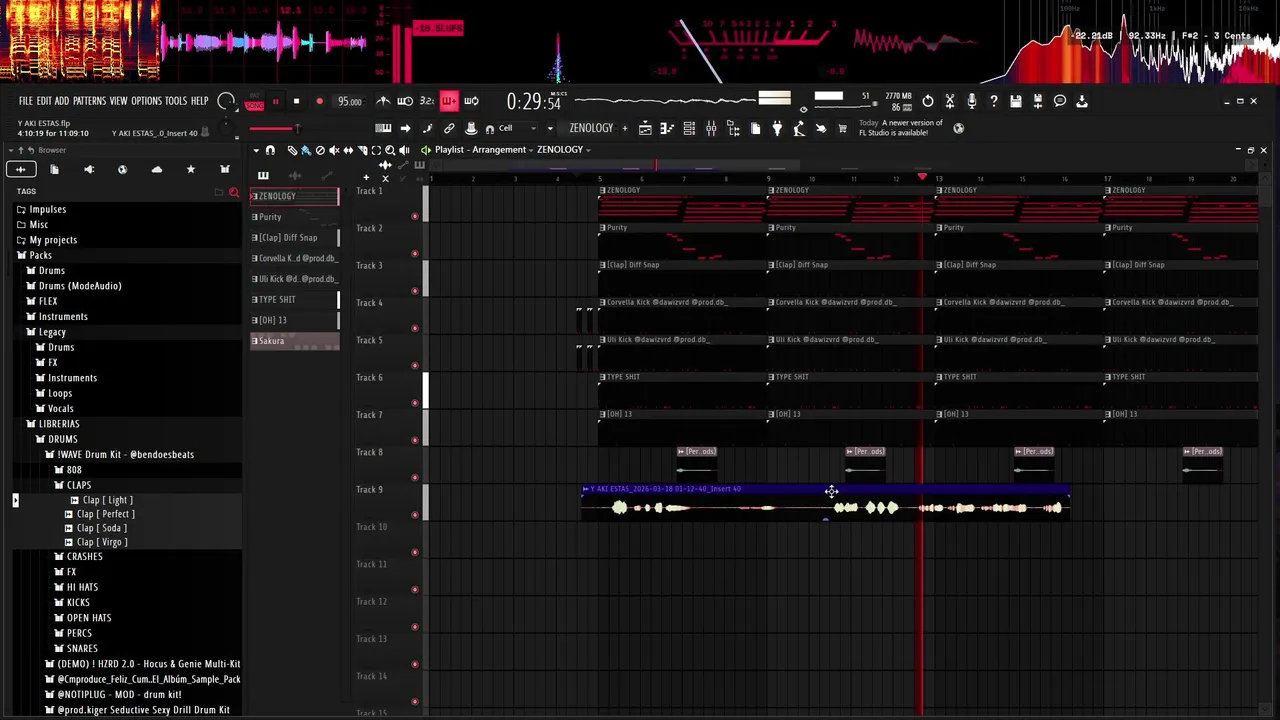Collapse the Packs folder in browser
The height and width of the screenshot is (720, 1280).
click(40, 255)
